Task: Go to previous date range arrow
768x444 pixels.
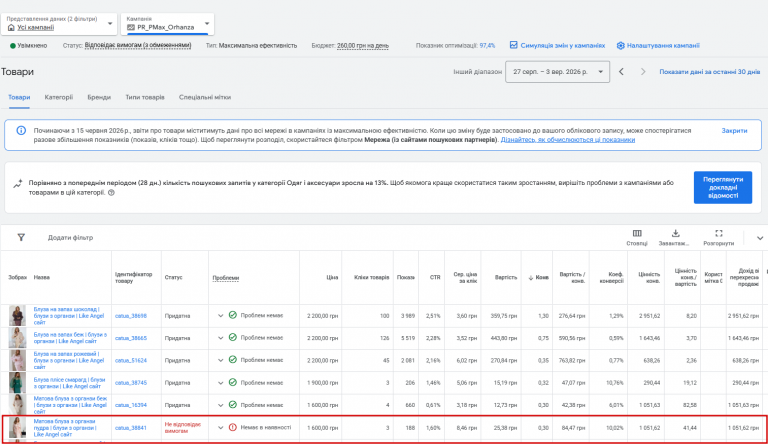Action: tap(621, 72)
